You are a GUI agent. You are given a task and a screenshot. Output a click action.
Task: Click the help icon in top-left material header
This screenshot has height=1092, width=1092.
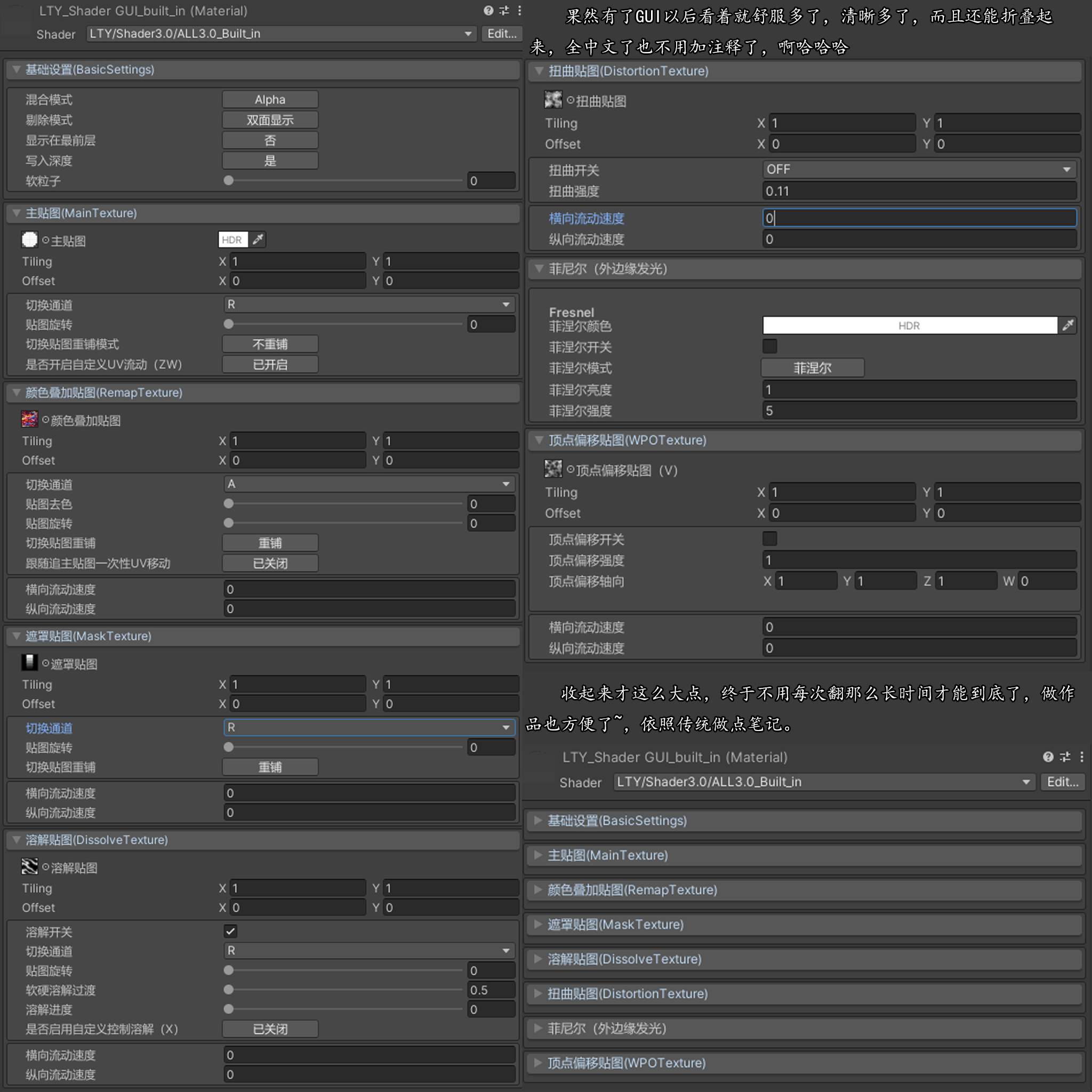(x=488, y=10)
